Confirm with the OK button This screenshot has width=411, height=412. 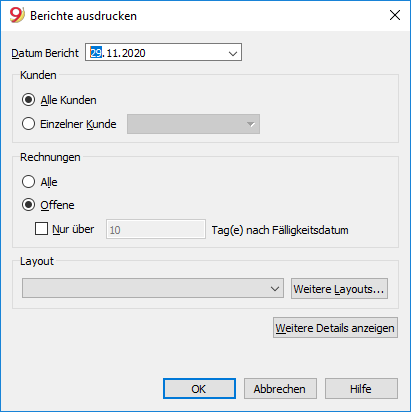pos(199,389)
